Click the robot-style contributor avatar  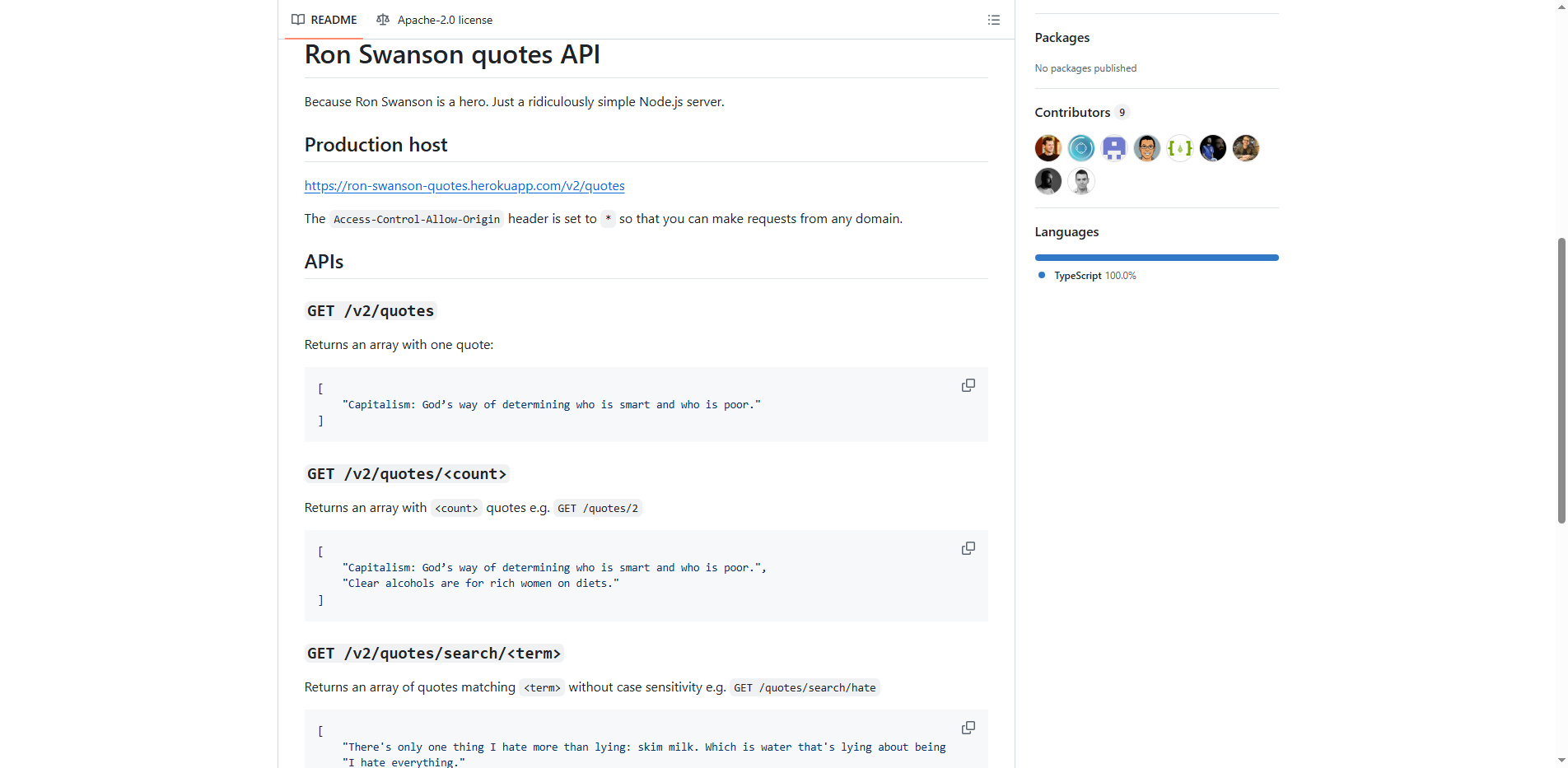(x=1113, y=148)
